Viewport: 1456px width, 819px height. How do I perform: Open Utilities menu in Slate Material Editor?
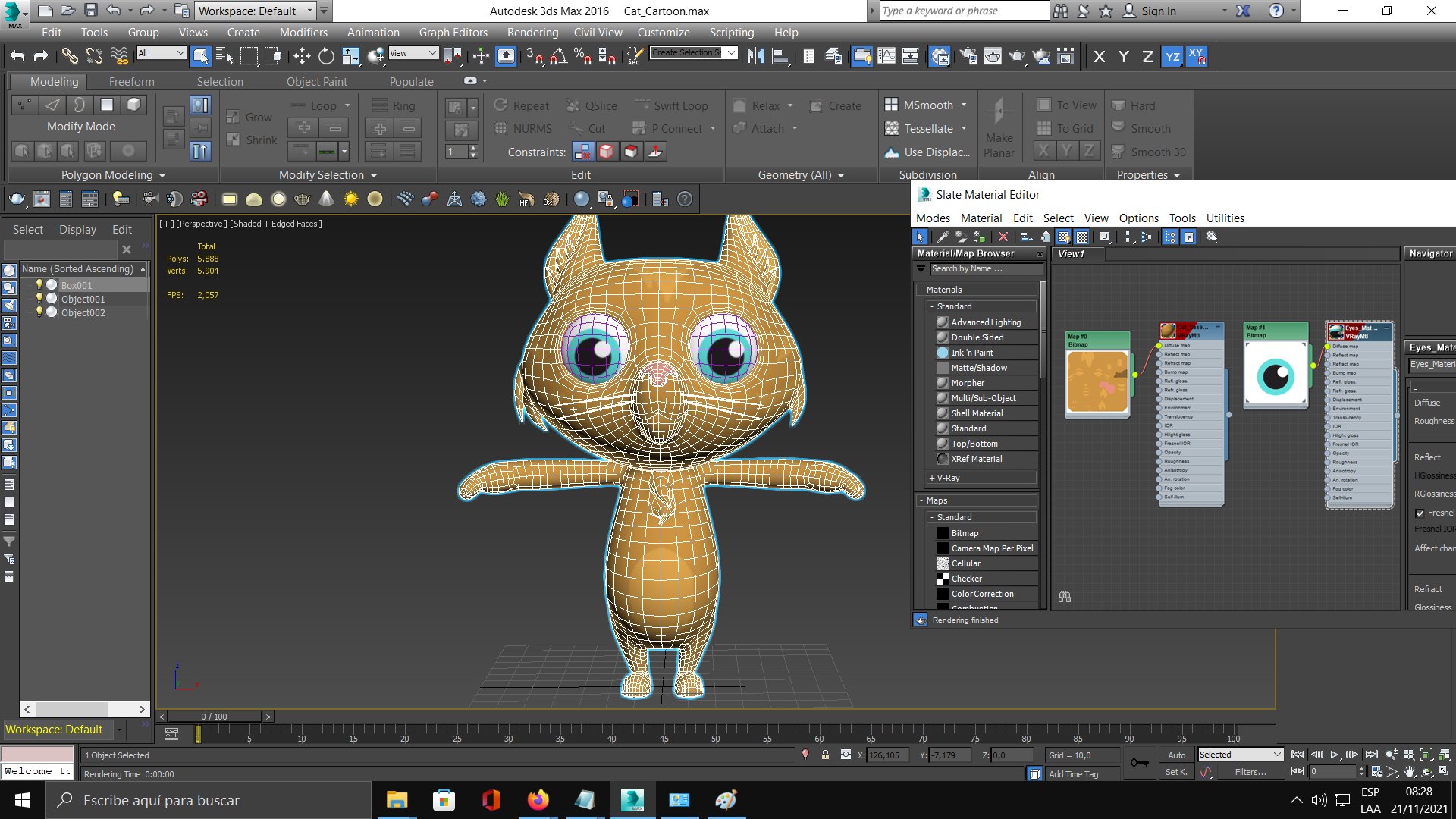[1225, 218]
